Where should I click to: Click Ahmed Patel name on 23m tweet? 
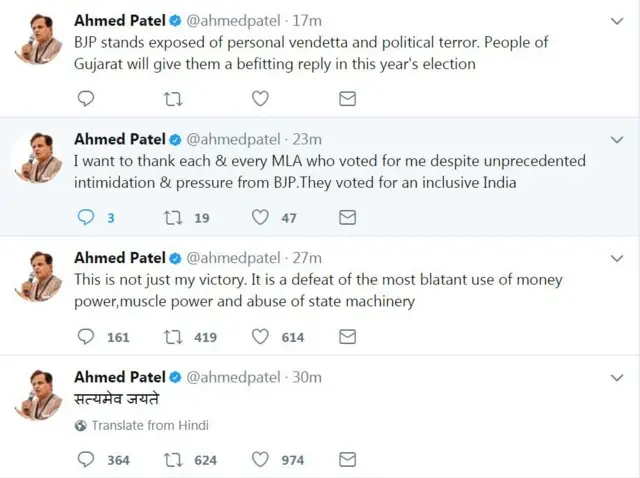pyautogui.click(x=119, y=139)
